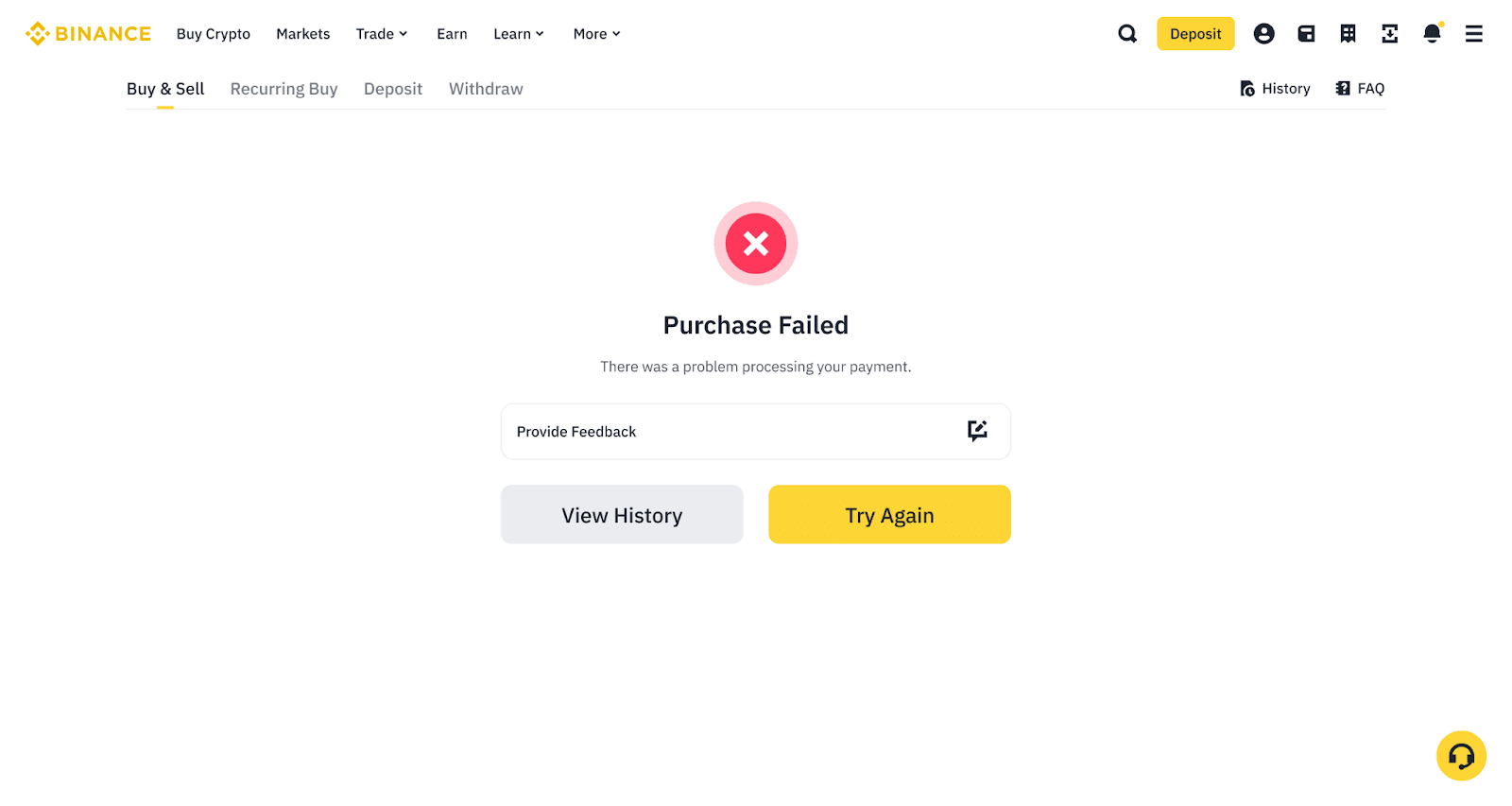This screenshot has width=1512, height=806.
Task: Open search with the magnifier icon
Action: coord(1127,34)
